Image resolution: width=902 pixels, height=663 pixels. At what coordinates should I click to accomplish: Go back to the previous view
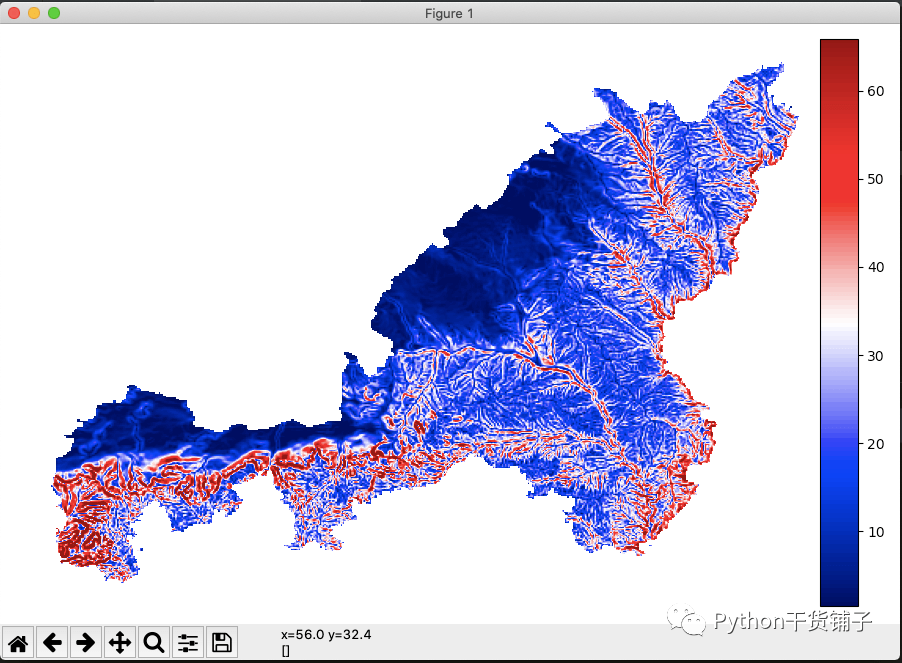click(x=52, y=642)
